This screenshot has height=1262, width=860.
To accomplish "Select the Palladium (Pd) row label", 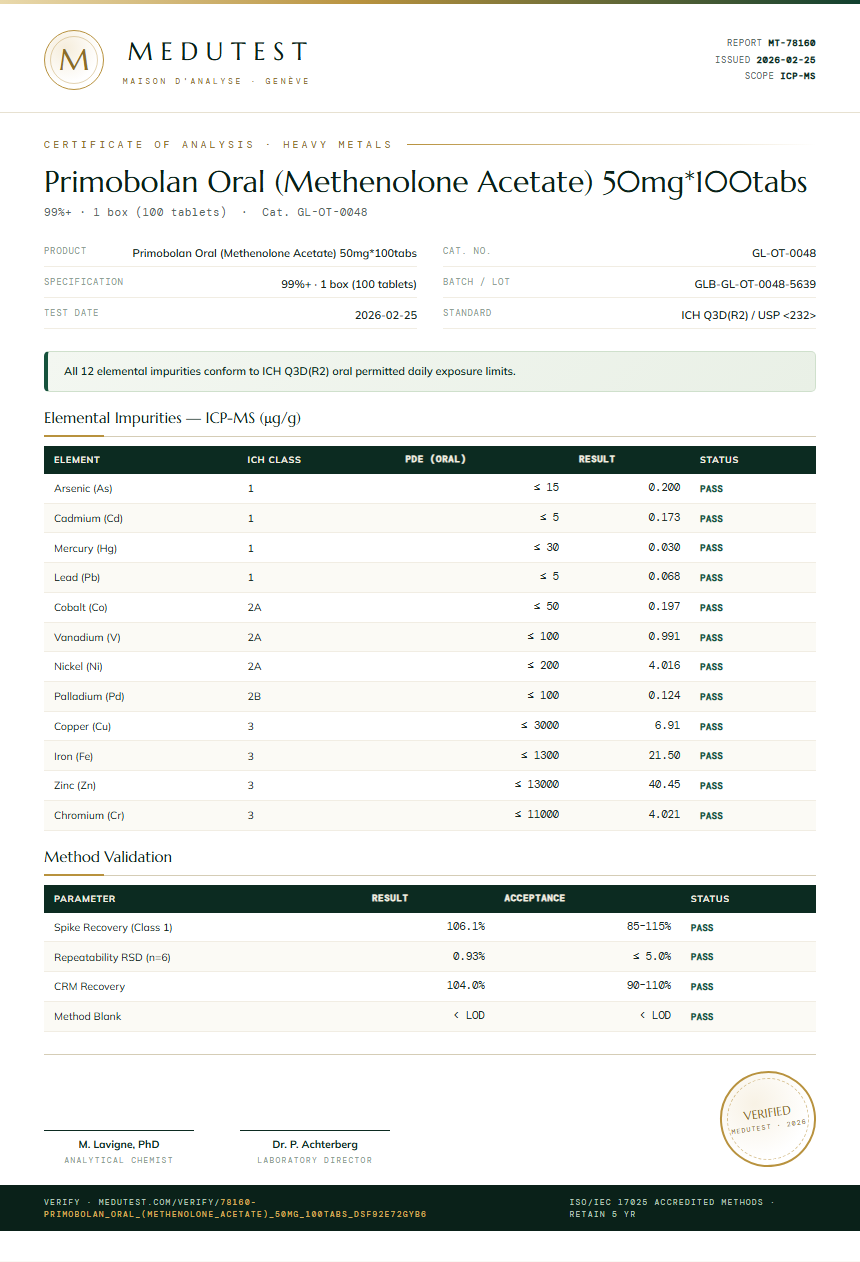I will (x=89, y=696).
